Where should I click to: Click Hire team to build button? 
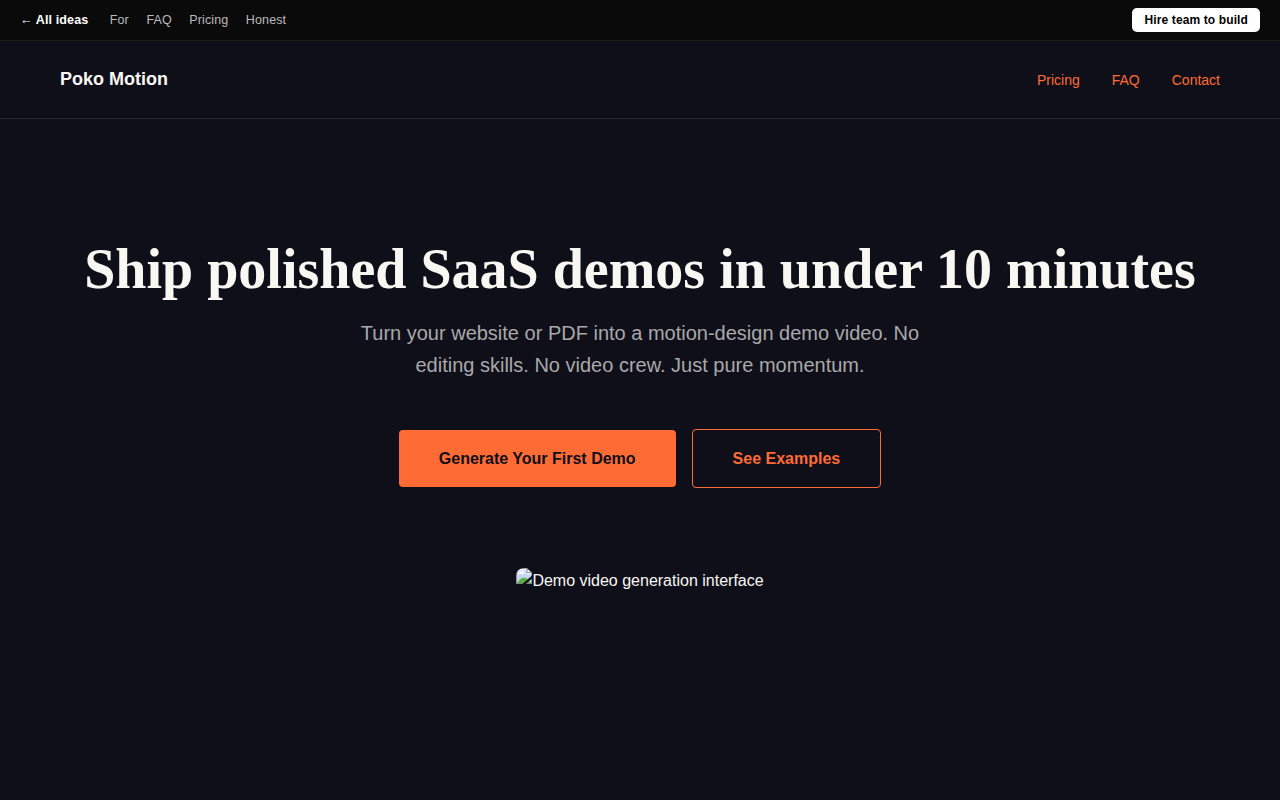pyautogui.click(x=1196, y=20)
